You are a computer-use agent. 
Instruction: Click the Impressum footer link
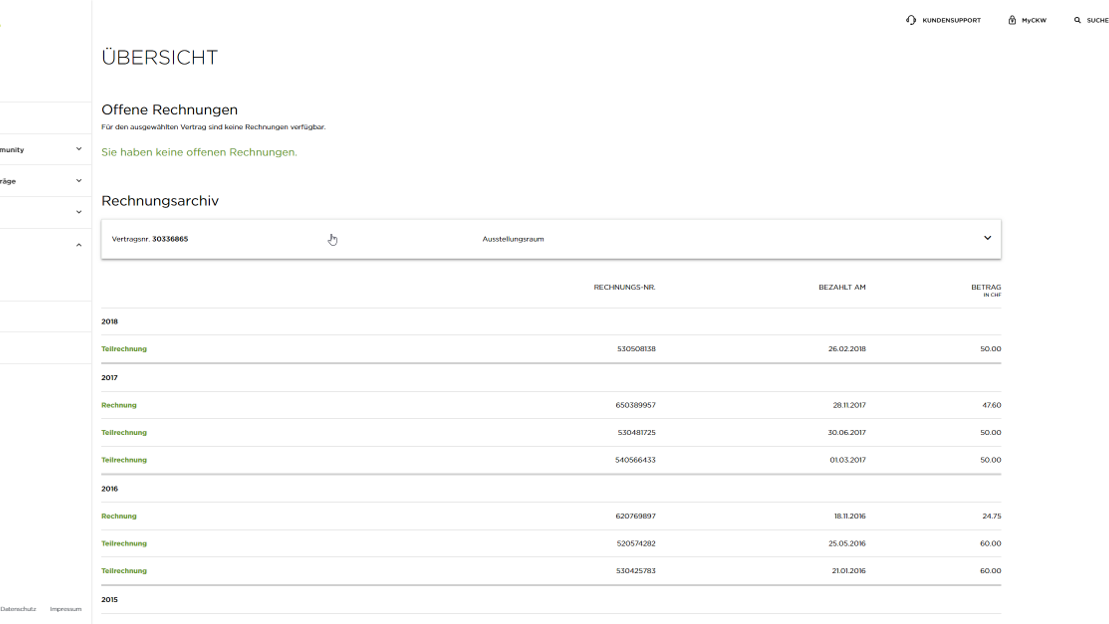(66, 609)
